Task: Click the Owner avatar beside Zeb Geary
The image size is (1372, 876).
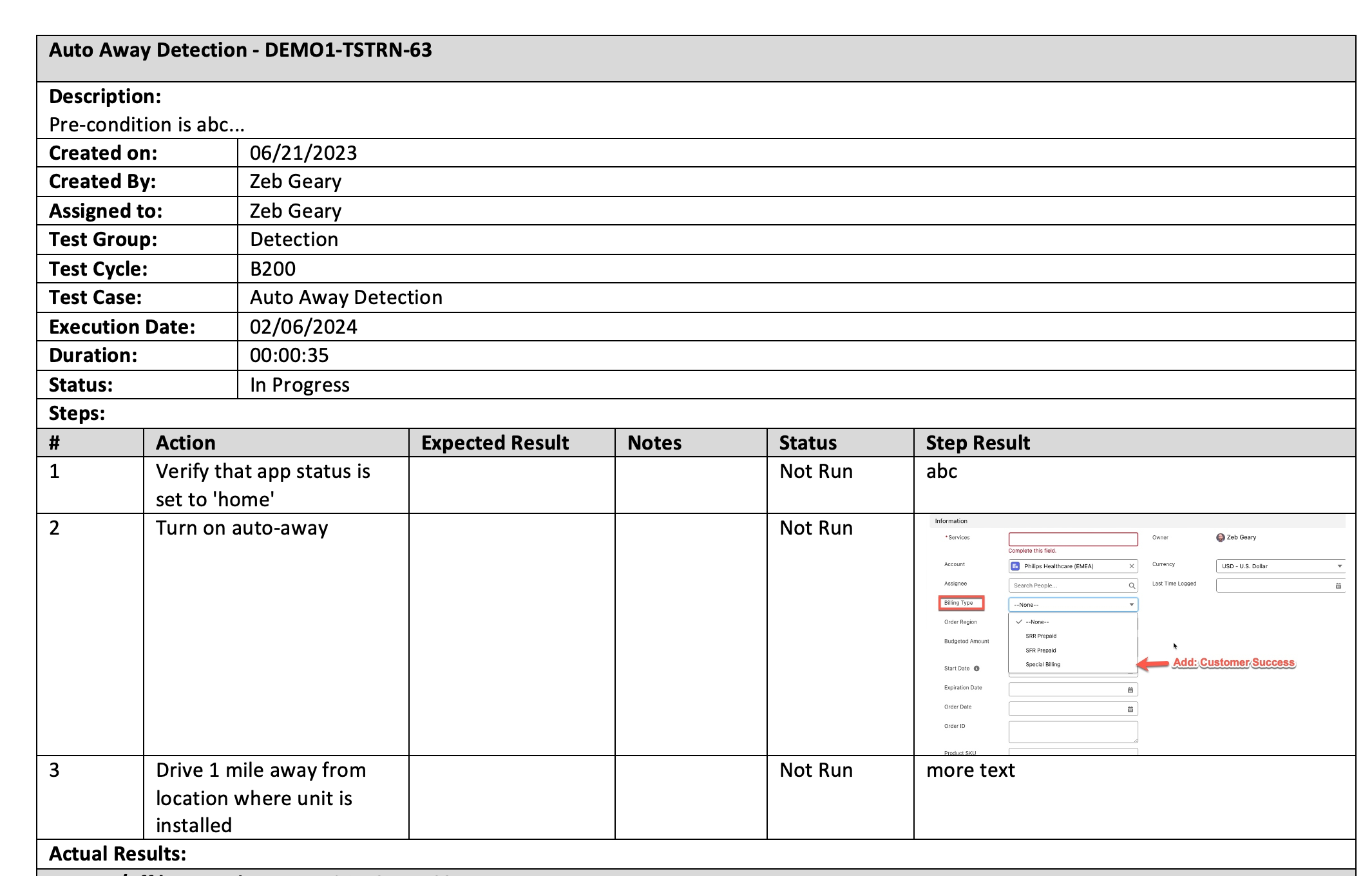Action: [x=1220, y=537]
